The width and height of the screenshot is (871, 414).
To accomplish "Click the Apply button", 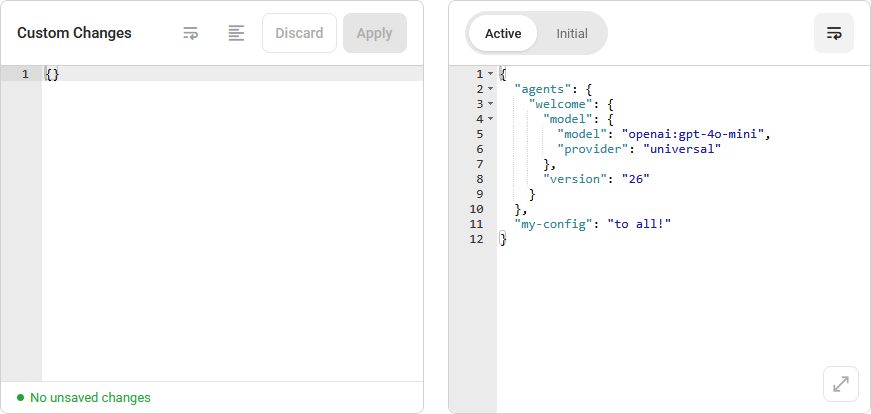I will [375, 33].
